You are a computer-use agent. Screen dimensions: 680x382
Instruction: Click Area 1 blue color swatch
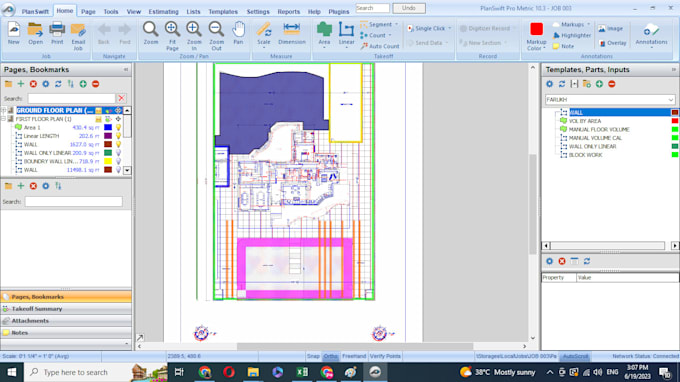tap(108, 127)
